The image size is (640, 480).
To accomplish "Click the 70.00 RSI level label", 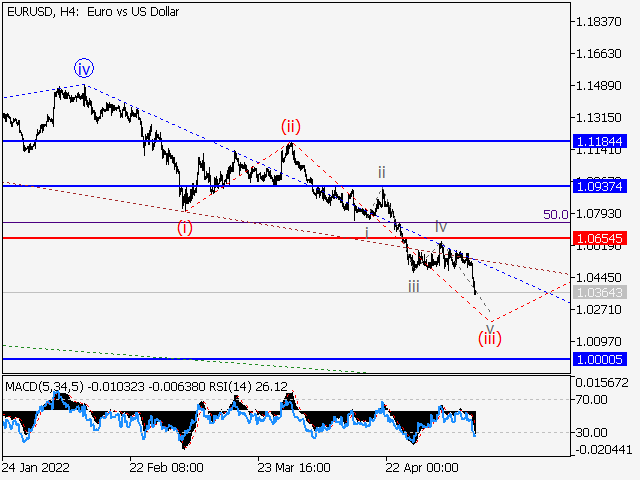I will click(591, 400).
